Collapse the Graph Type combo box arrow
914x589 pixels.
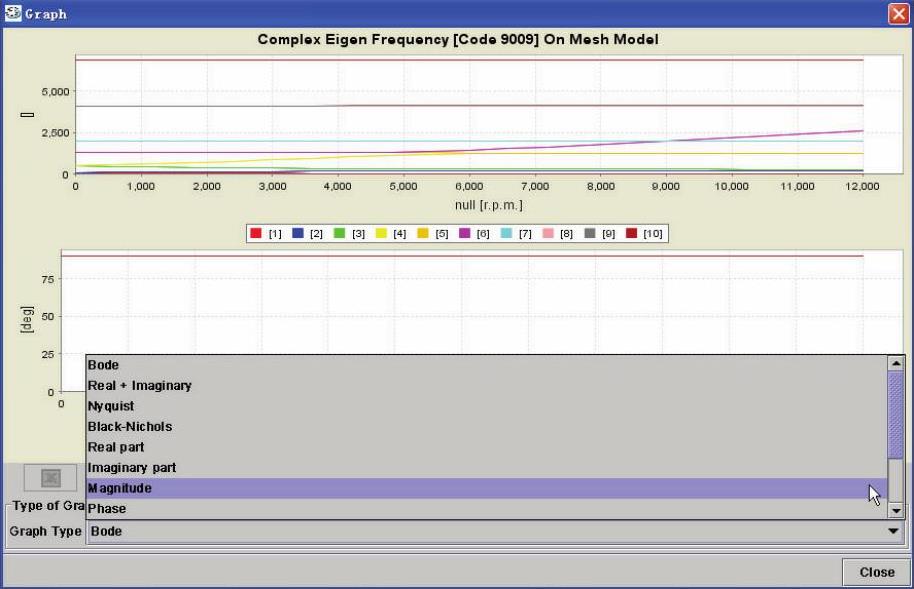pos(893,532)
